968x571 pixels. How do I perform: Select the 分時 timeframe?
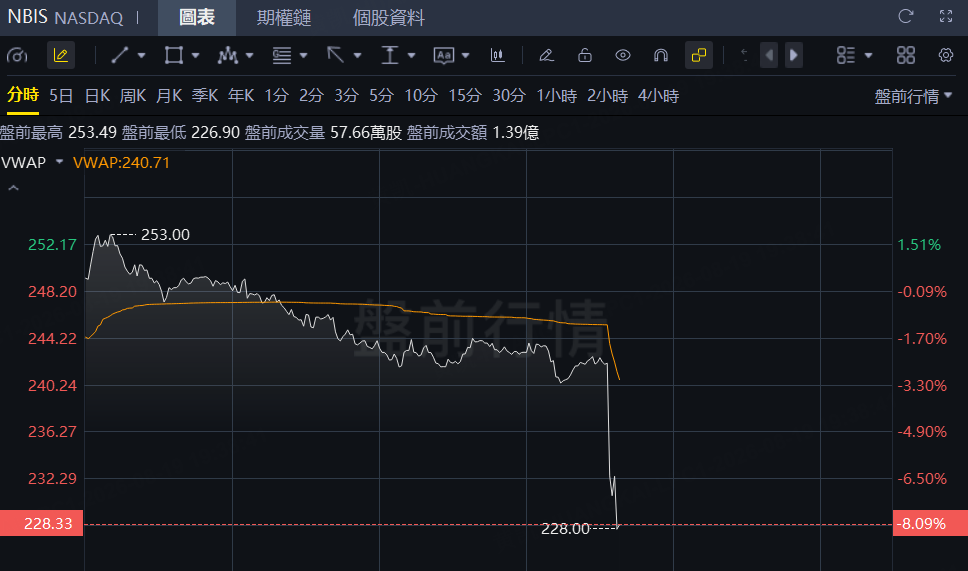[x=23, y=96]
